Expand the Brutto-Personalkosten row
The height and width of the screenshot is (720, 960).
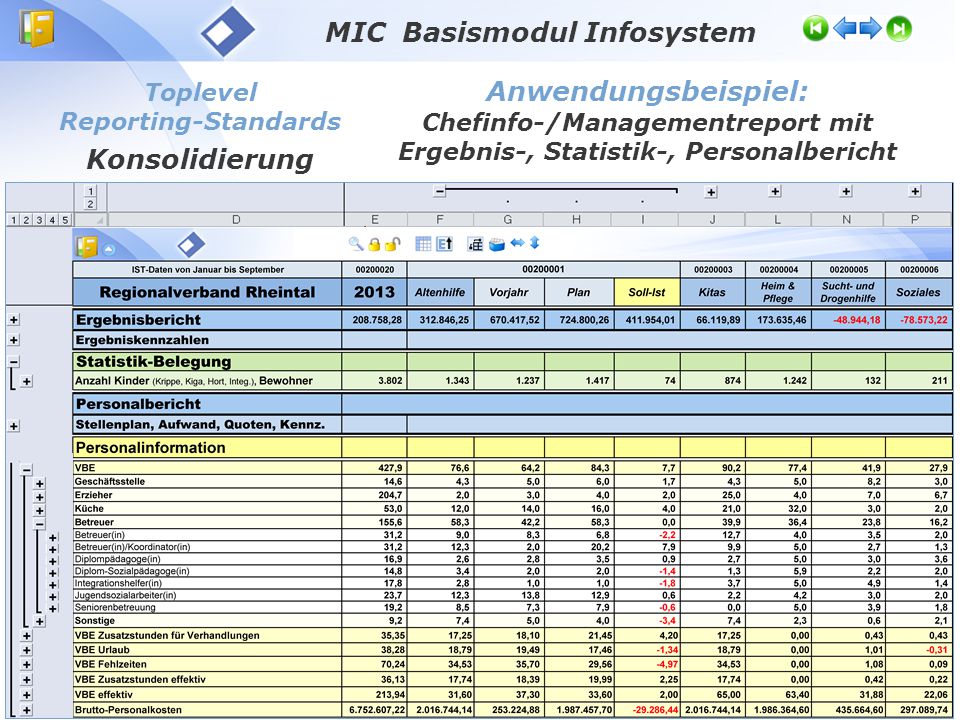[x=26, y=710]
